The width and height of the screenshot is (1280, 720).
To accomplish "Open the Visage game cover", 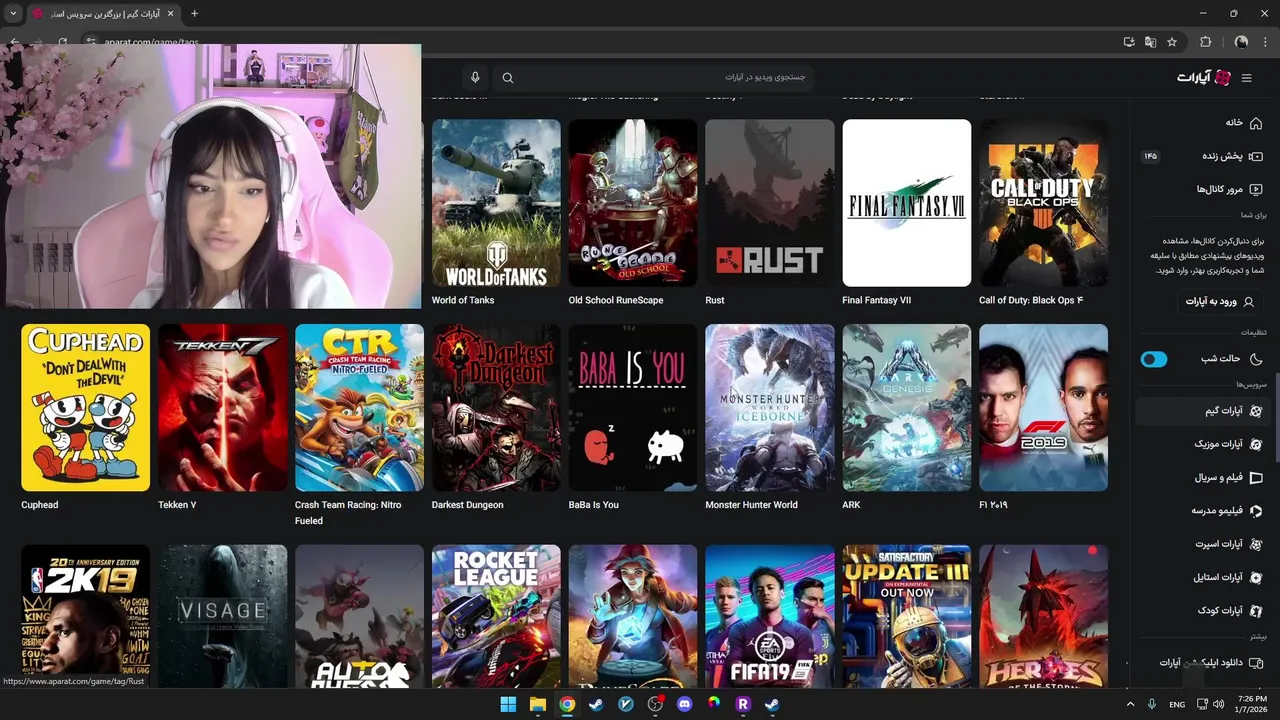I will [223, 616].
